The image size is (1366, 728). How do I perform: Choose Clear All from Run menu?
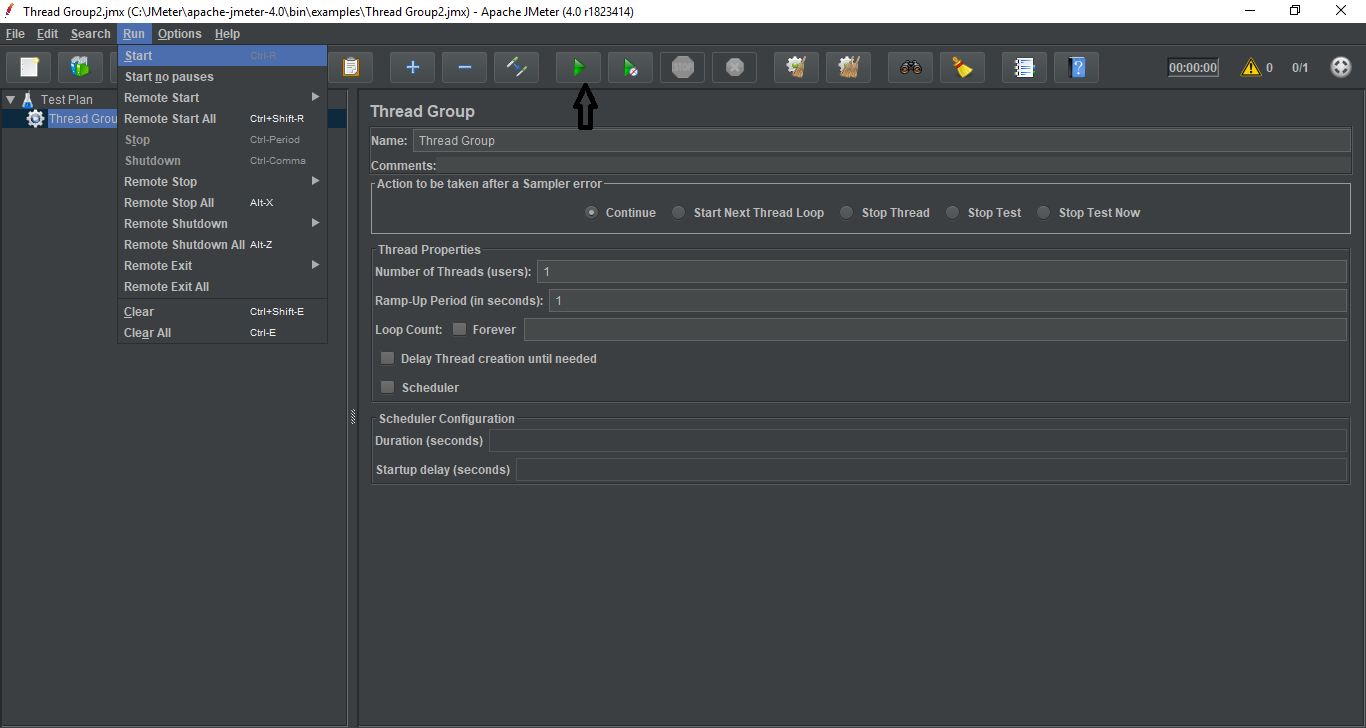point(148,333)
